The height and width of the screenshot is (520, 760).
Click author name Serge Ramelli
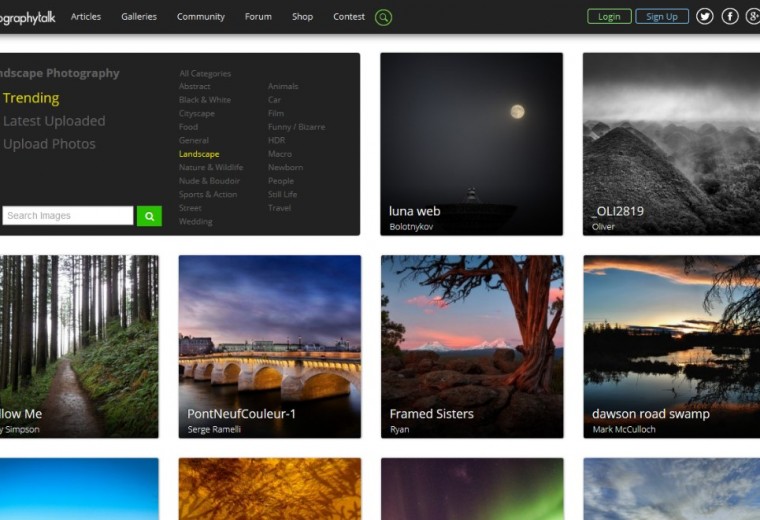[x=214, y=429]
